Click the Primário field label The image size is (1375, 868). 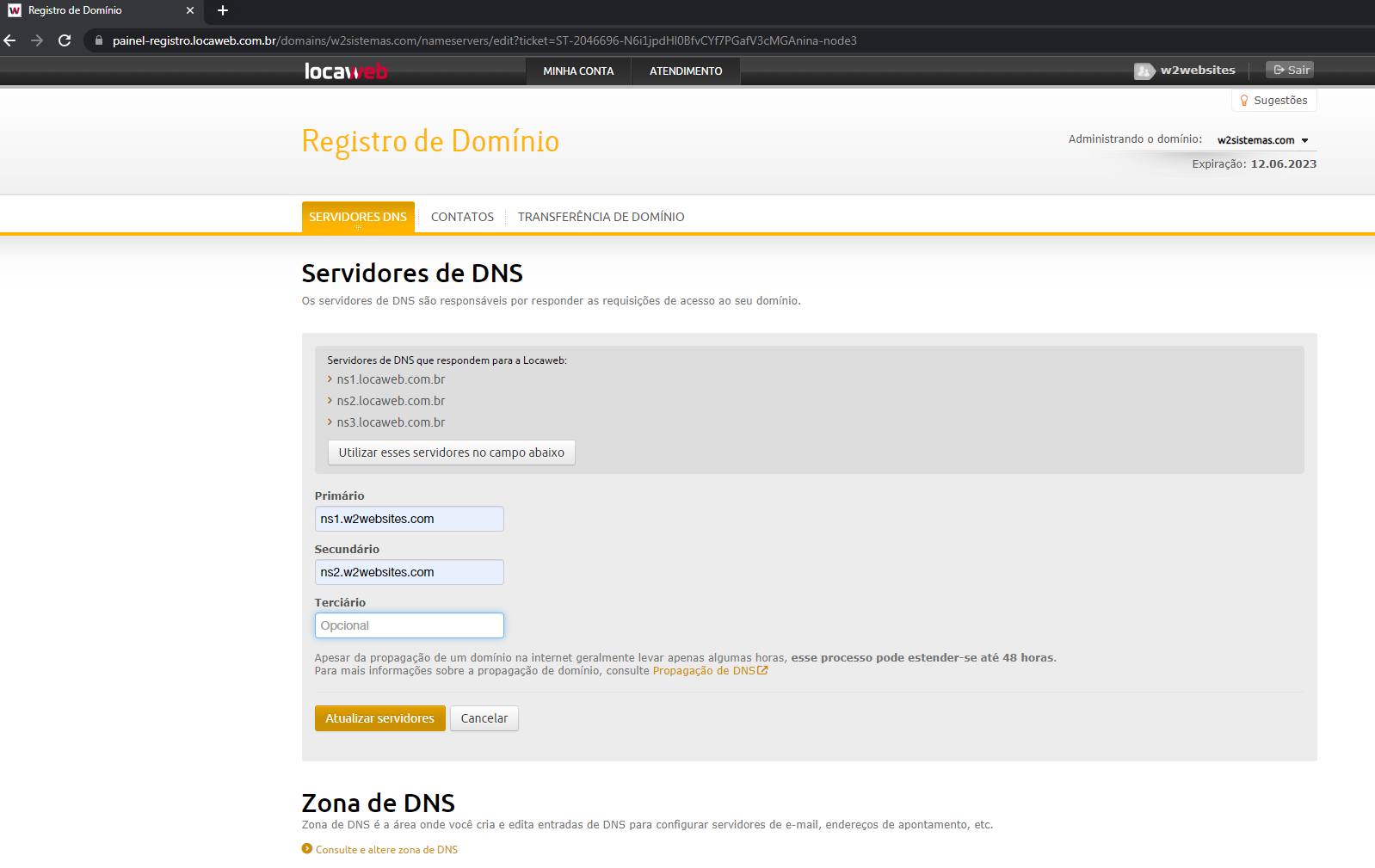pyautogui.click(x=340, y=496)
